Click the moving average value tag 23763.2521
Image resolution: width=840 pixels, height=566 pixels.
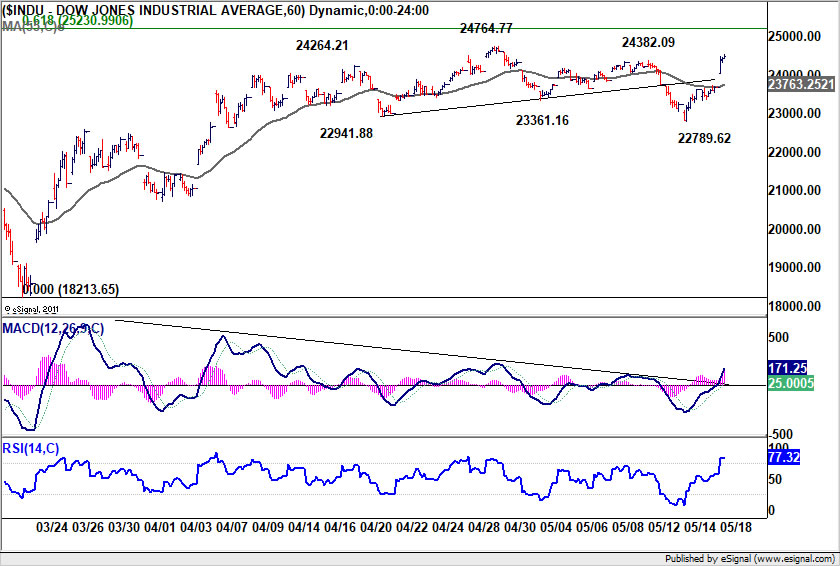[x=801, y=84]
